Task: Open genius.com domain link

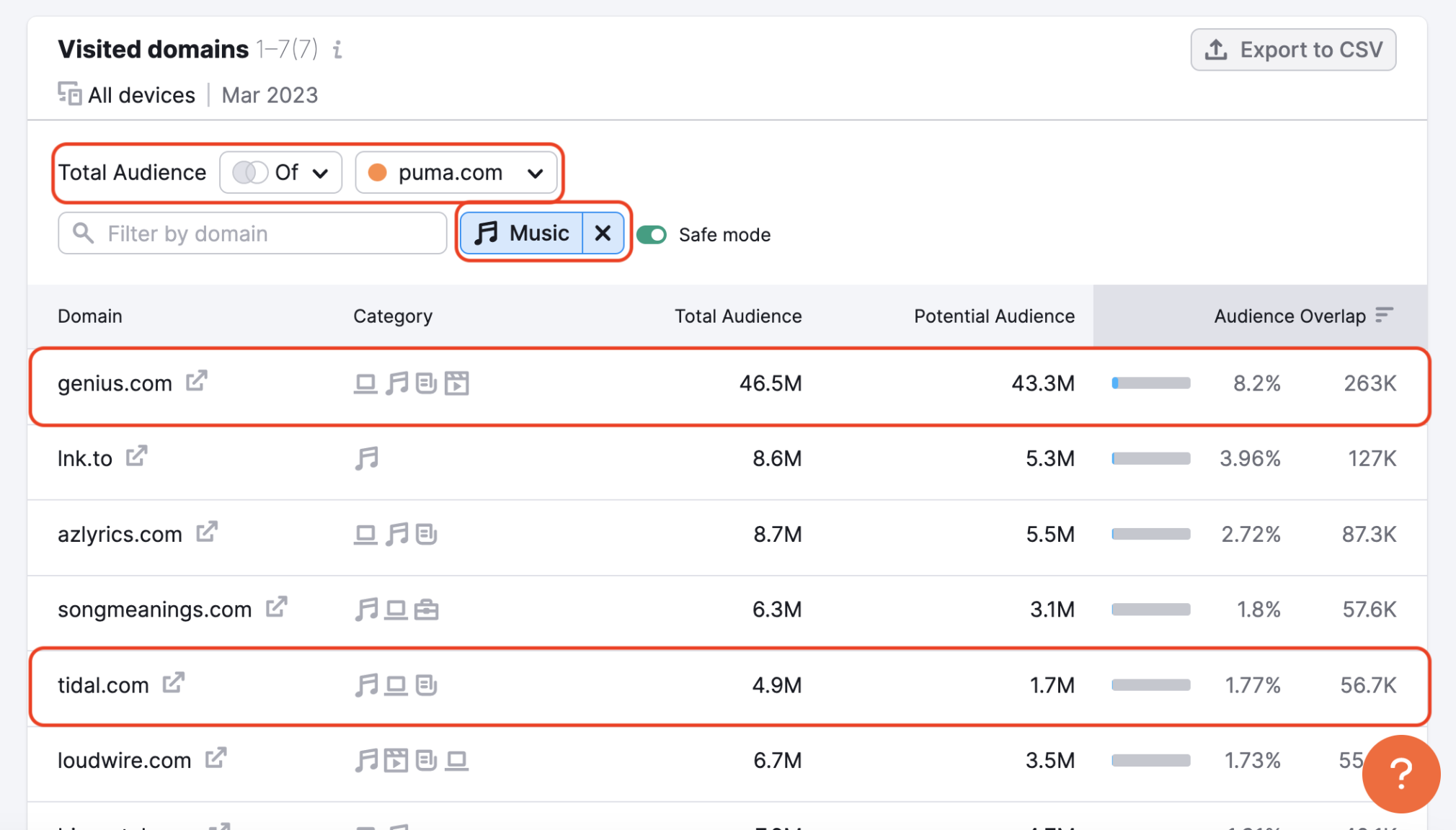Action: click(x=115, y=383)
